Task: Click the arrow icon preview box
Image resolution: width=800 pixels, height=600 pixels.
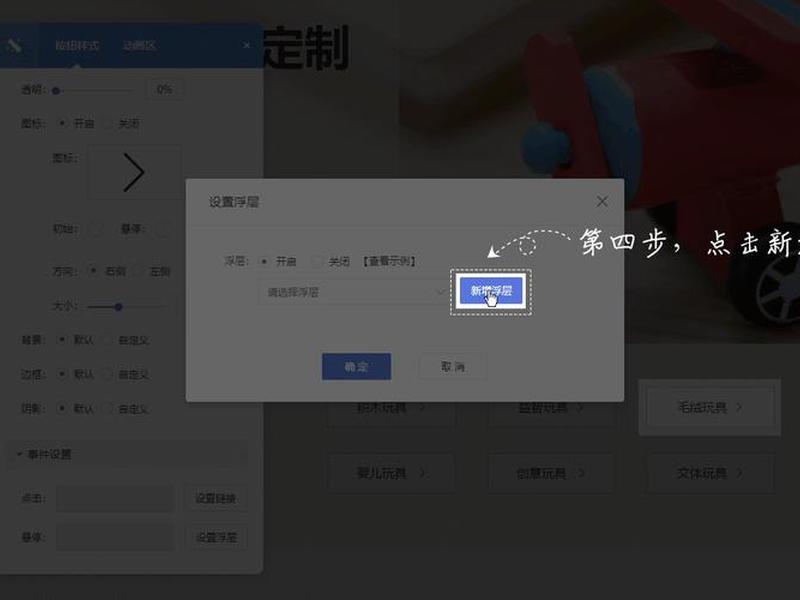Action: (135, 172)
